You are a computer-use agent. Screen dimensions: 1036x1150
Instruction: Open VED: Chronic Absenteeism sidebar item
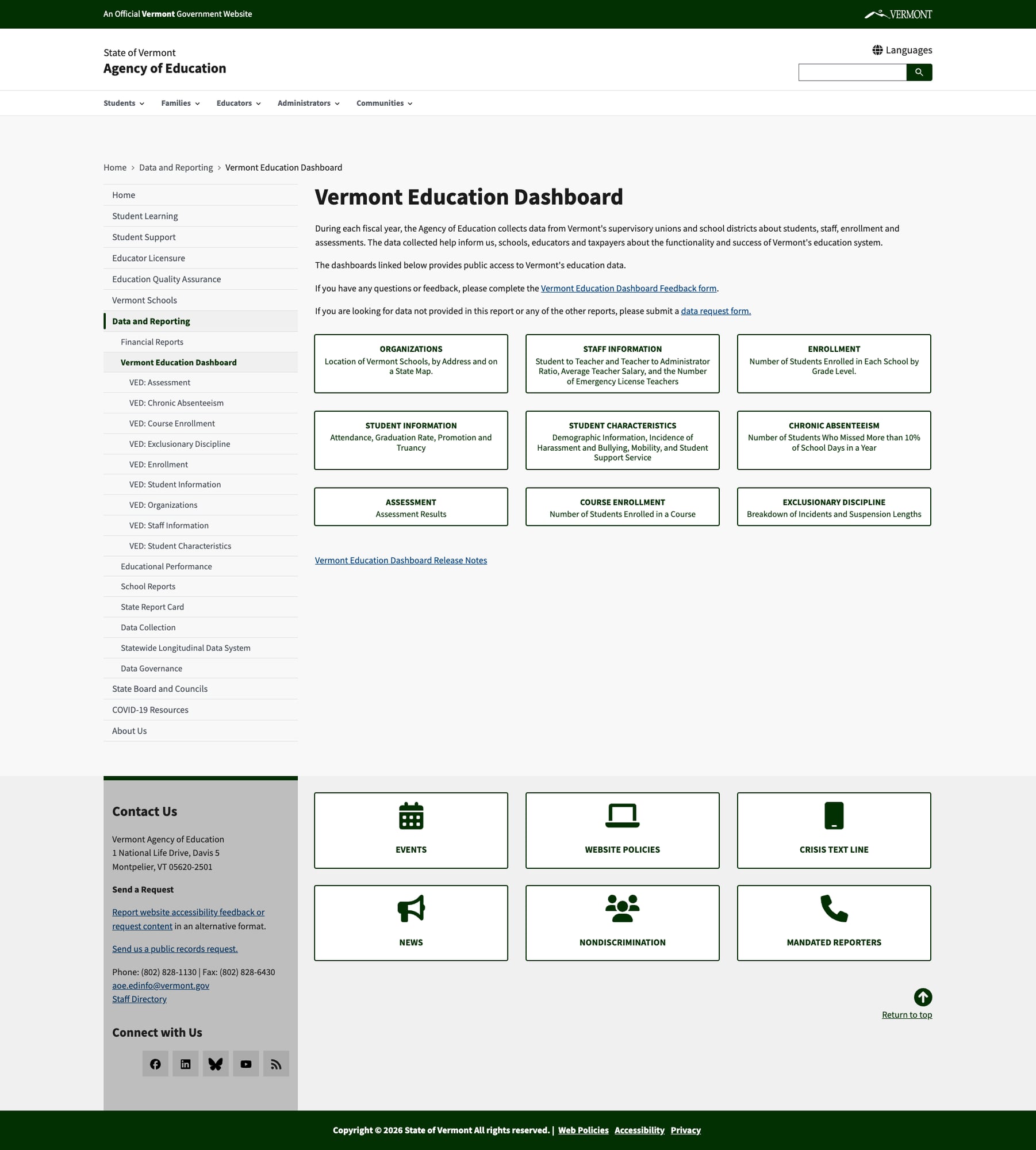coord(201,403)
